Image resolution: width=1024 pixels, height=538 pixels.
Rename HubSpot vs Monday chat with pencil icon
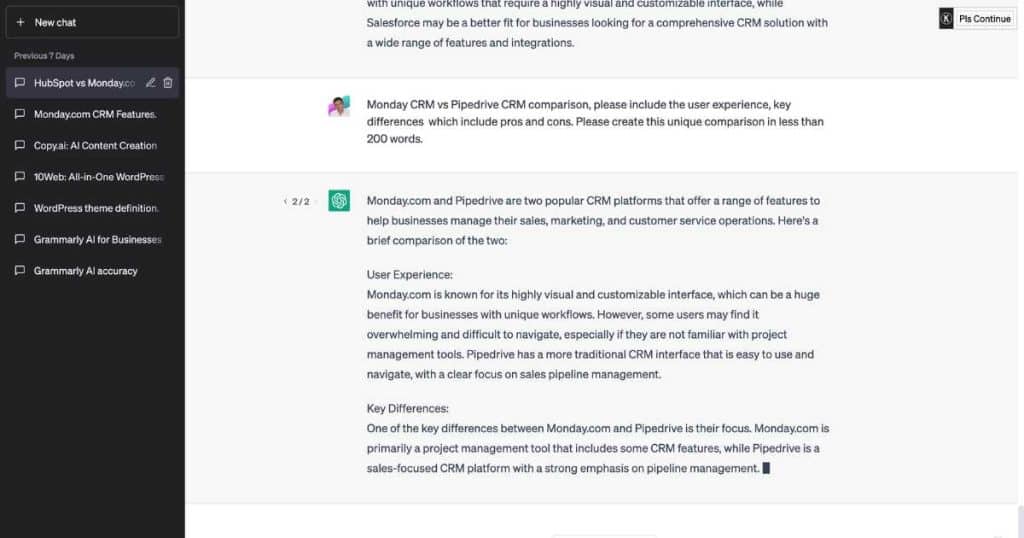[x=150, y=83]
